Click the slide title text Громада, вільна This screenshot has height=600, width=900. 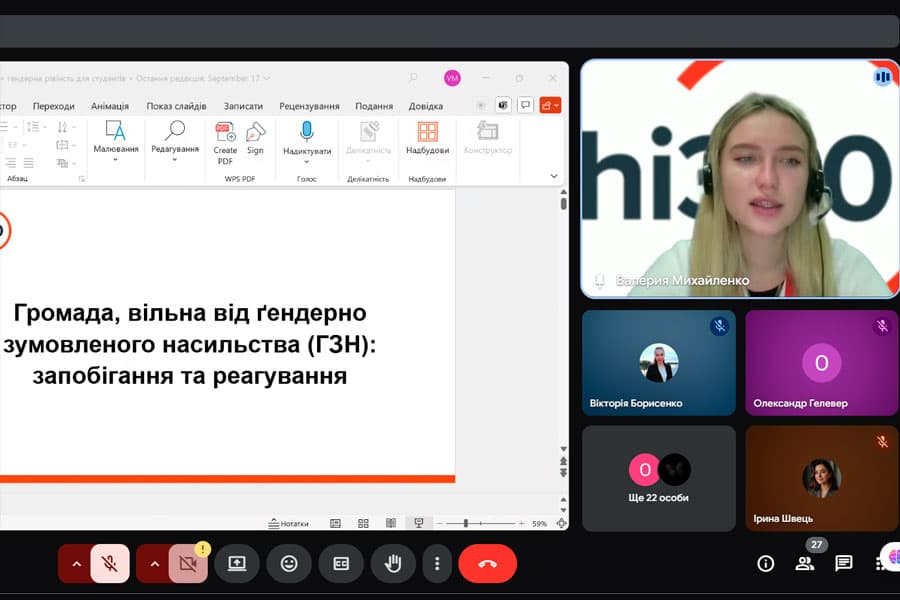[190, 344]
